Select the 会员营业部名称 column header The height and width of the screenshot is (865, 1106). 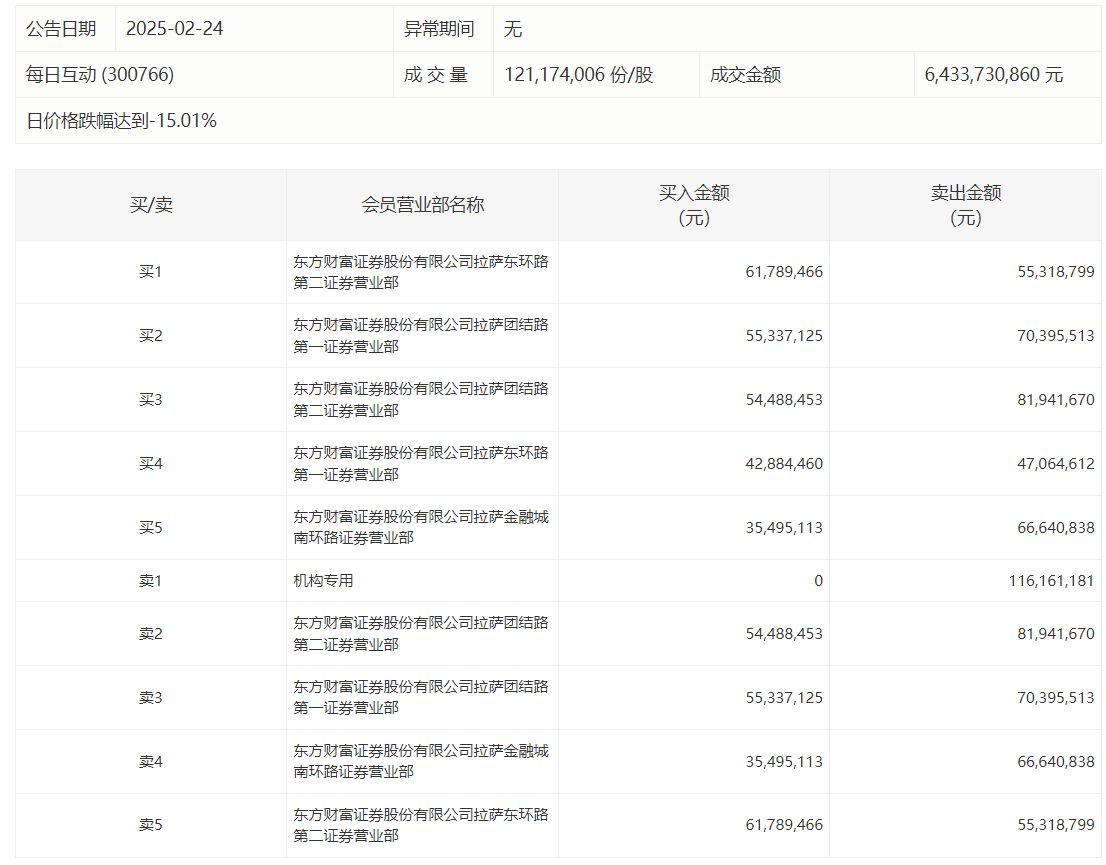[x=422, y=205]
